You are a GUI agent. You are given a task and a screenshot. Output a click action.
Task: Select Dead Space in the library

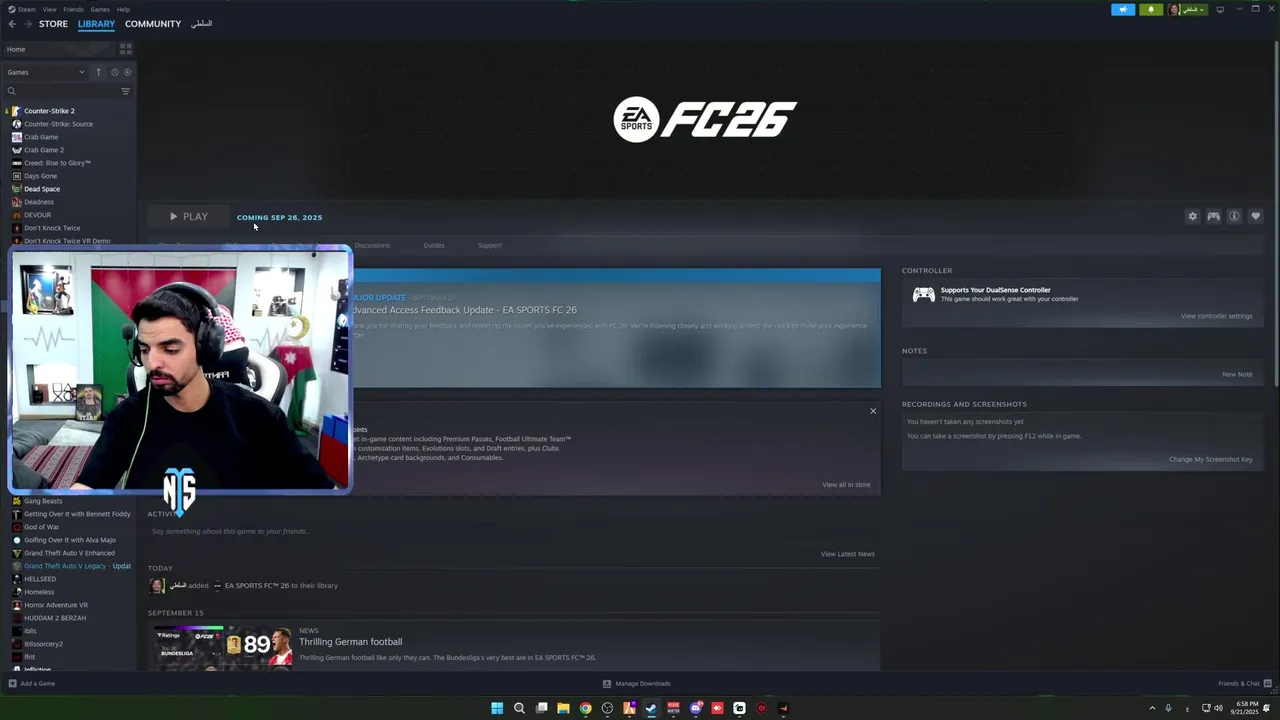pyautogui.click(x=42, y=189)
